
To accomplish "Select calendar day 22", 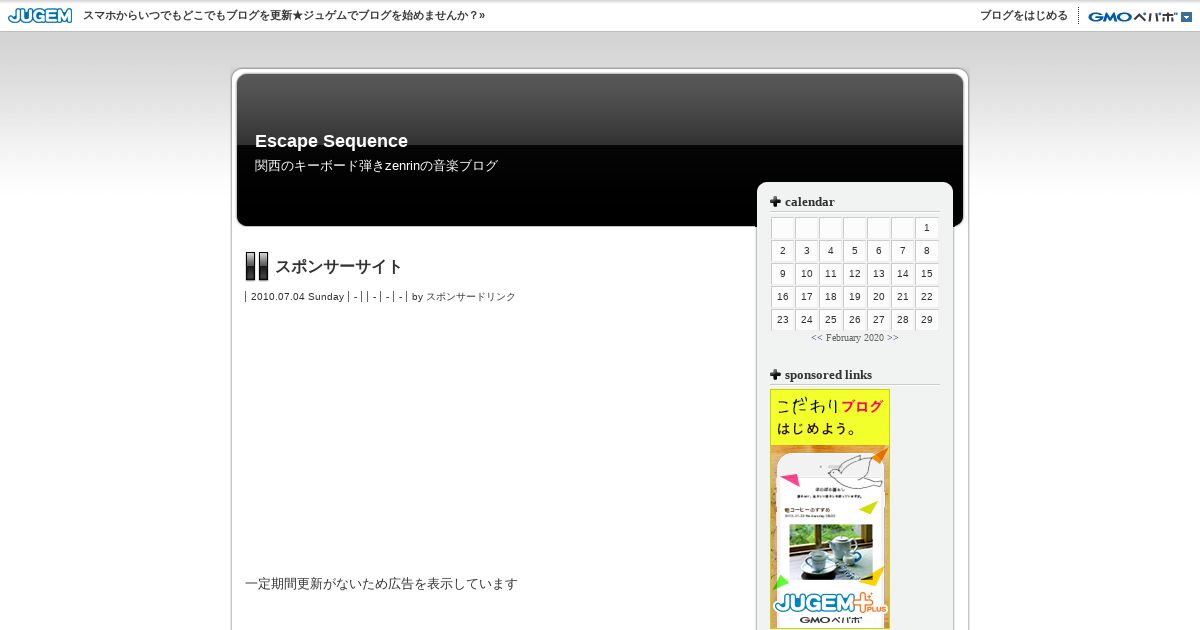I will click(x=927, y=297).
